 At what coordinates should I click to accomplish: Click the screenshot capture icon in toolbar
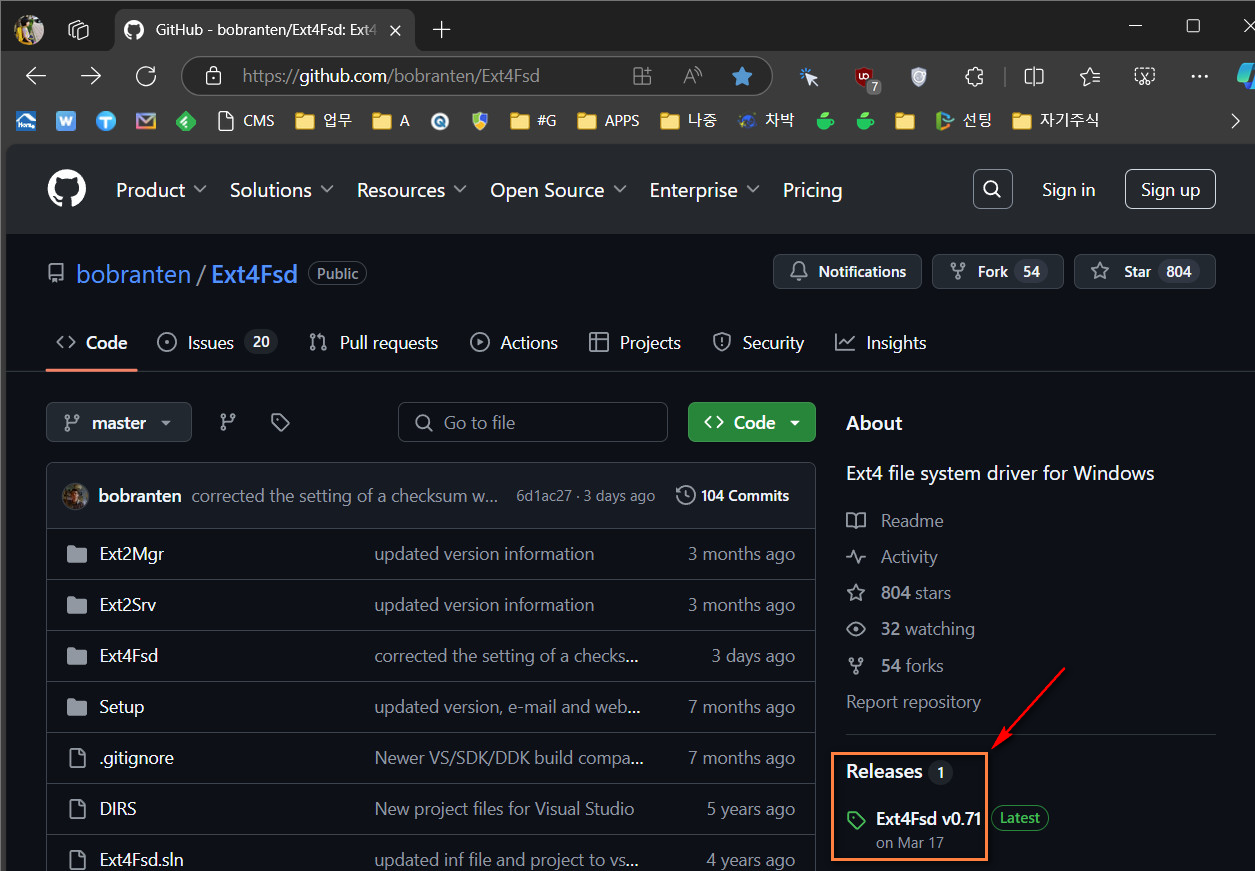coord(1145,76)
